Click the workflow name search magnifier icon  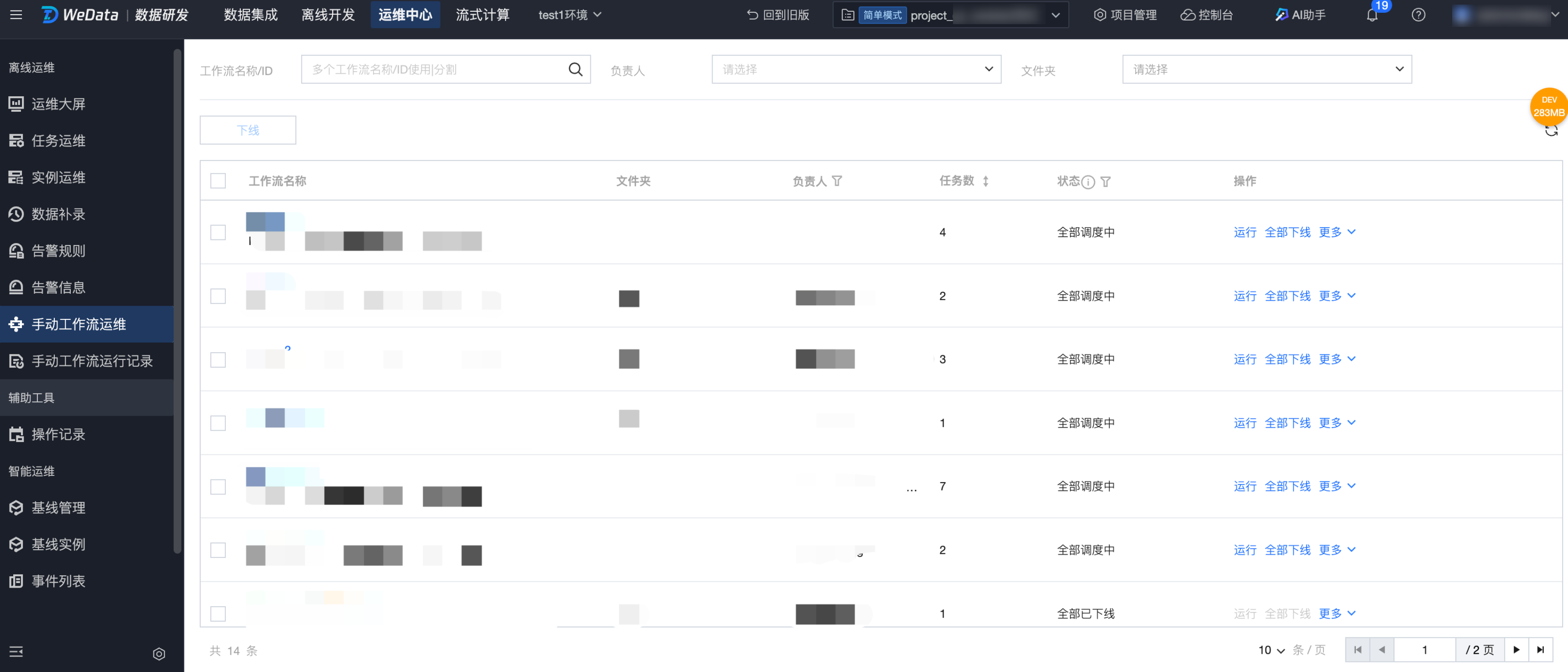pyautogui.click(x=575, y=69)
